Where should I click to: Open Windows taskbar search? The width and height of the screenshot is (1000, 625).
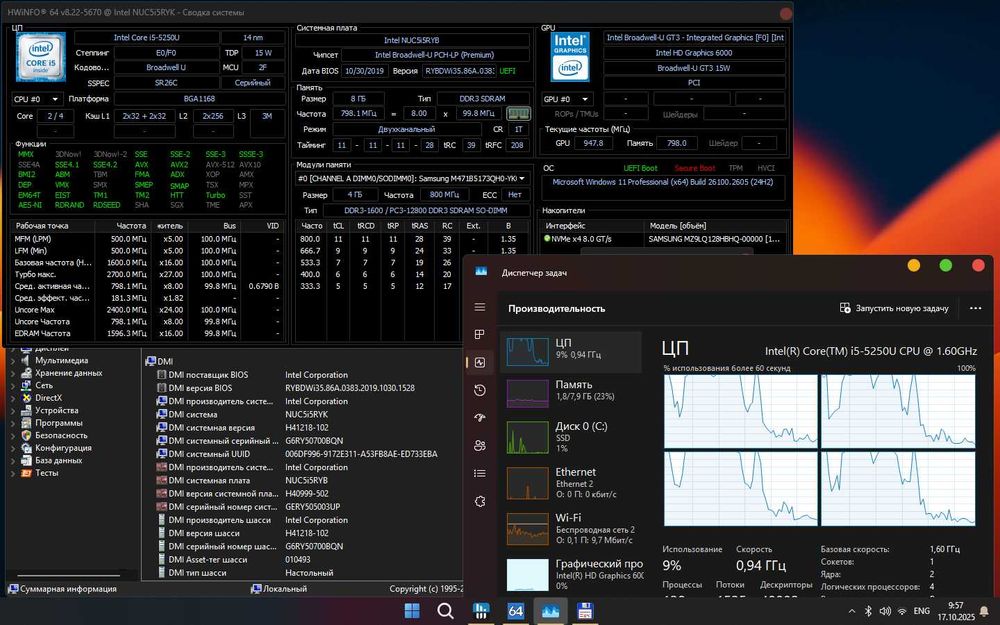tap(445, 611)
